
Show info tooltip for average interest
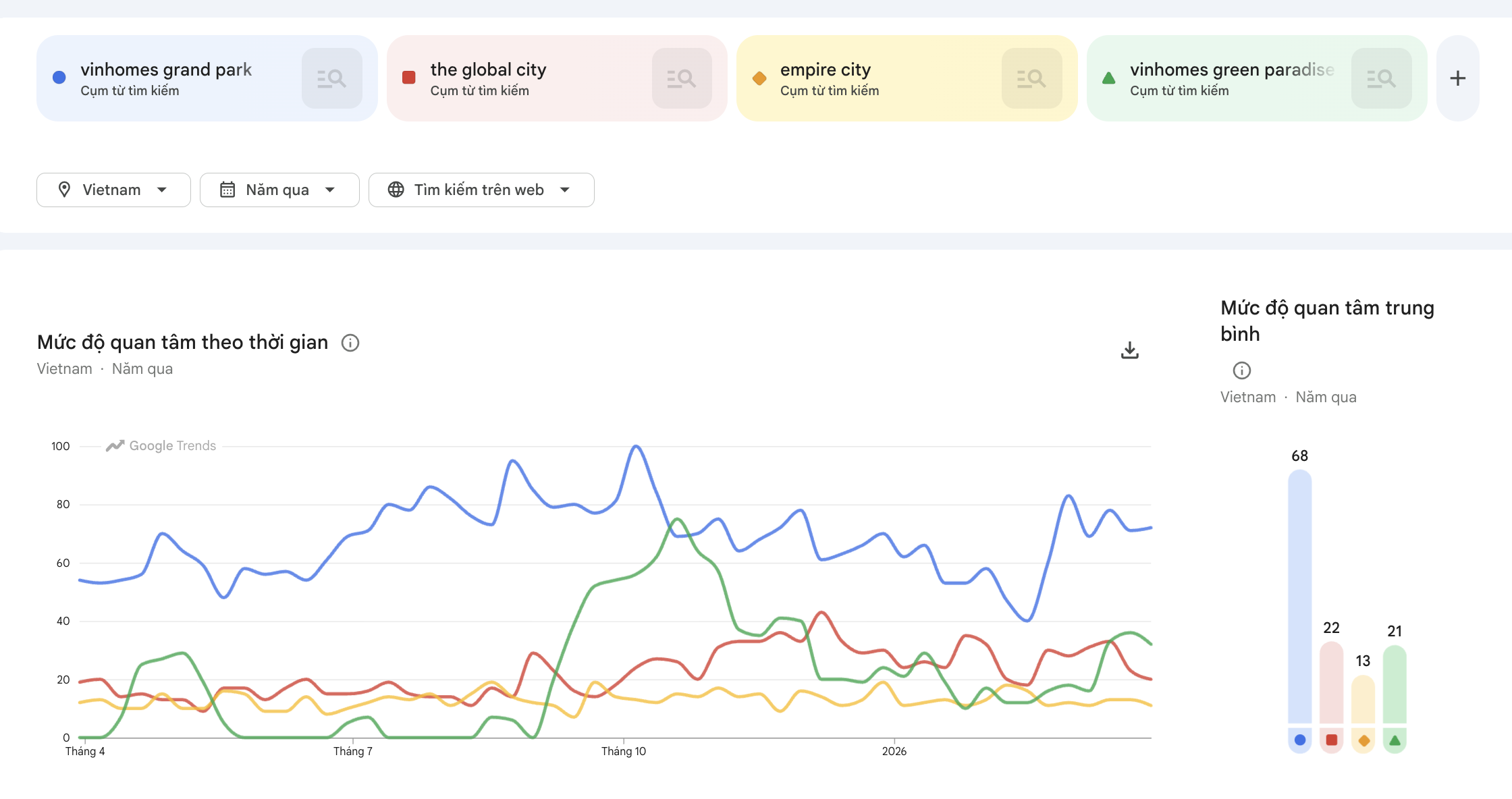coord(1241,370)
